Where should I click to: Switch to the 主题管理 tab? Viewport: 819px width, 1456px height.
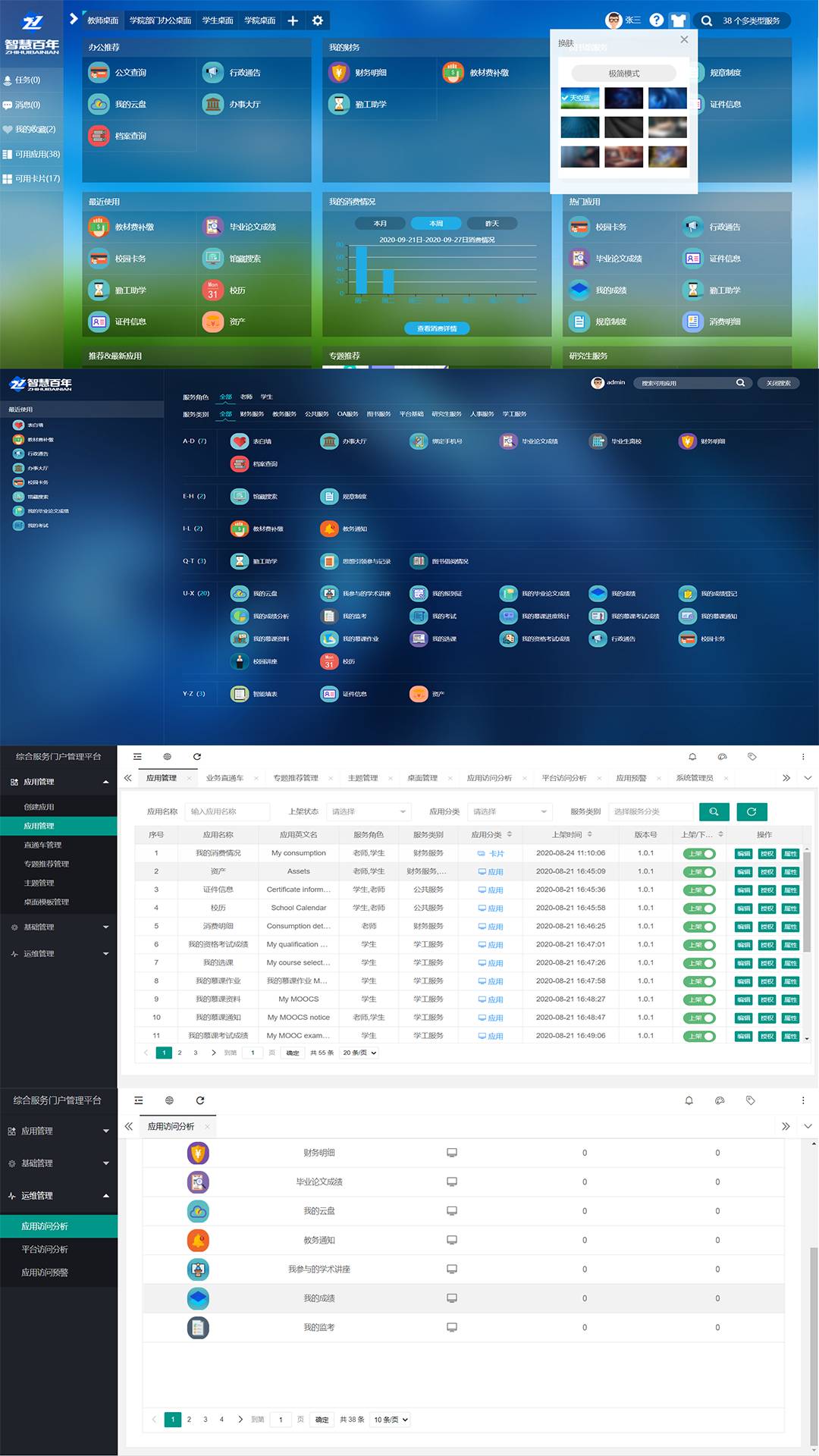pyautogui.click(x=362, y=778)
